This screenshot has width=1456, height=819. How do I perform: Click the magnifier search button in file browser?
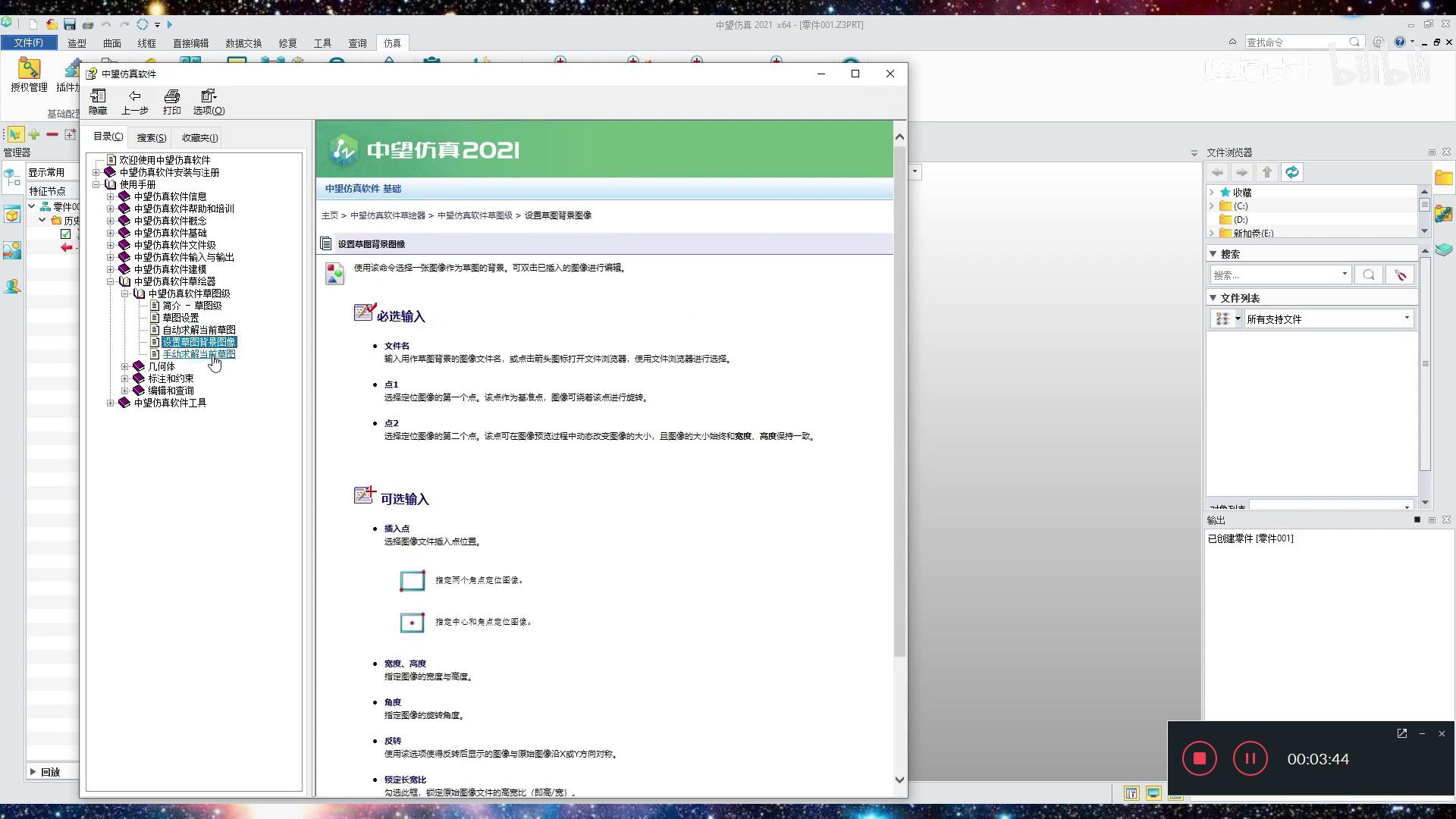tap(1369, 275)
